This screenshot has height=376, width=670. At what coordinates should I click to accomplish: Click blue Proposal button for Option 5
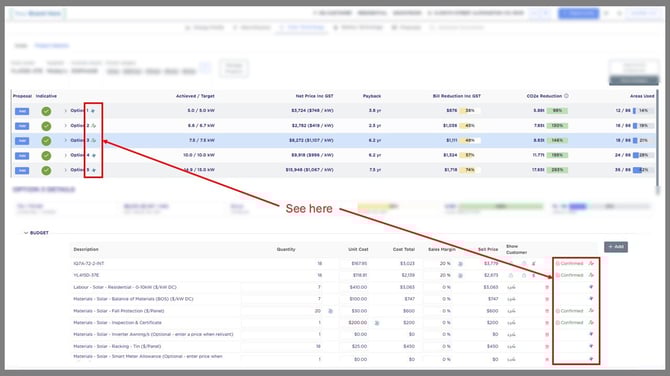click(22, 170)
